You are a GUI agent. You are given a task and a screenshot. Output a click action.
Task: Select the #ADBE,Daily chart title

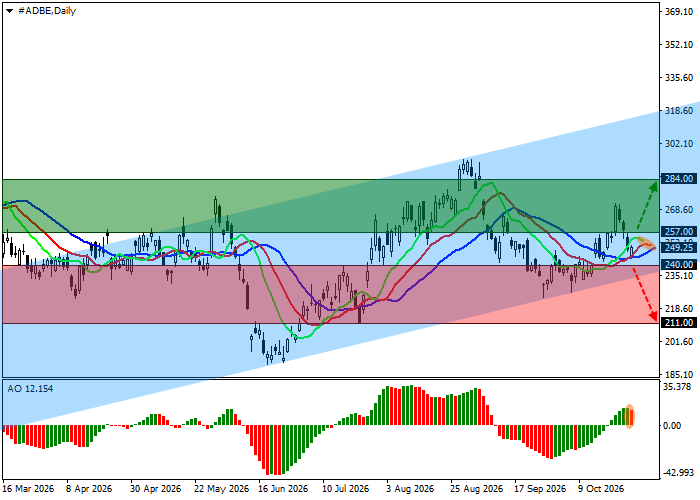pyautogui.click(x=47, y=11)
